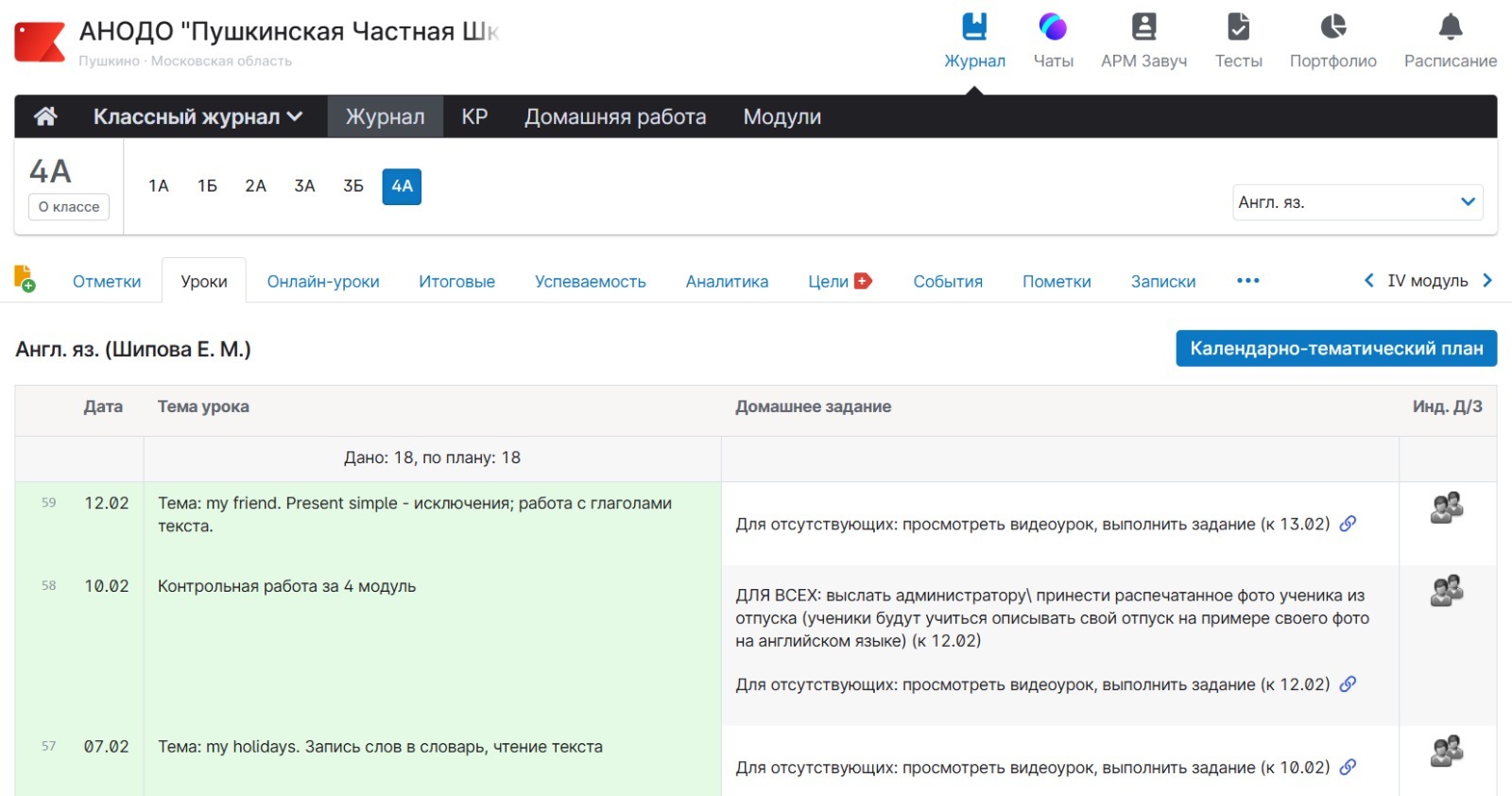The width and height of the screenshot is (1512, 796).
Task: Switch to the Отметки tab
Action: [107, 282]
